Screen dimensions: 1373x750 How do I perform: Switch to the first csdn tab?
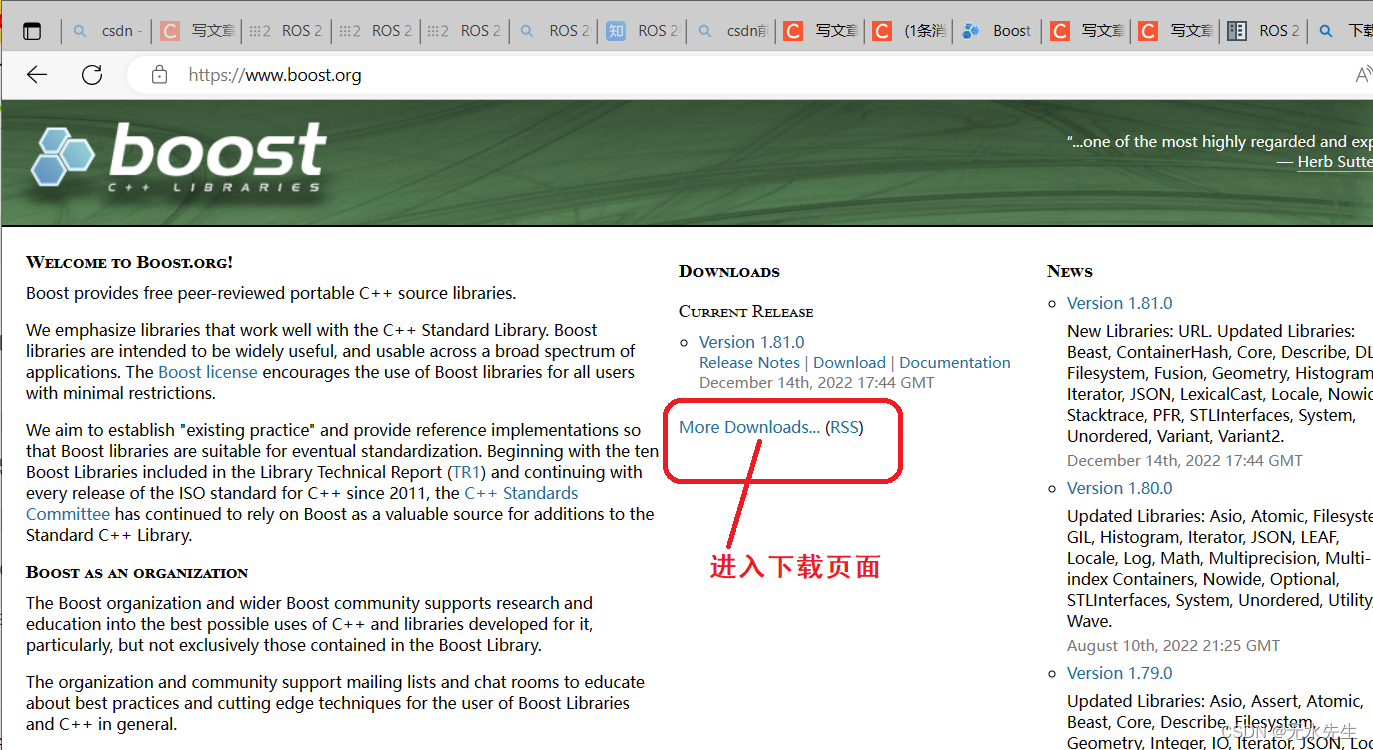[106, 30]
